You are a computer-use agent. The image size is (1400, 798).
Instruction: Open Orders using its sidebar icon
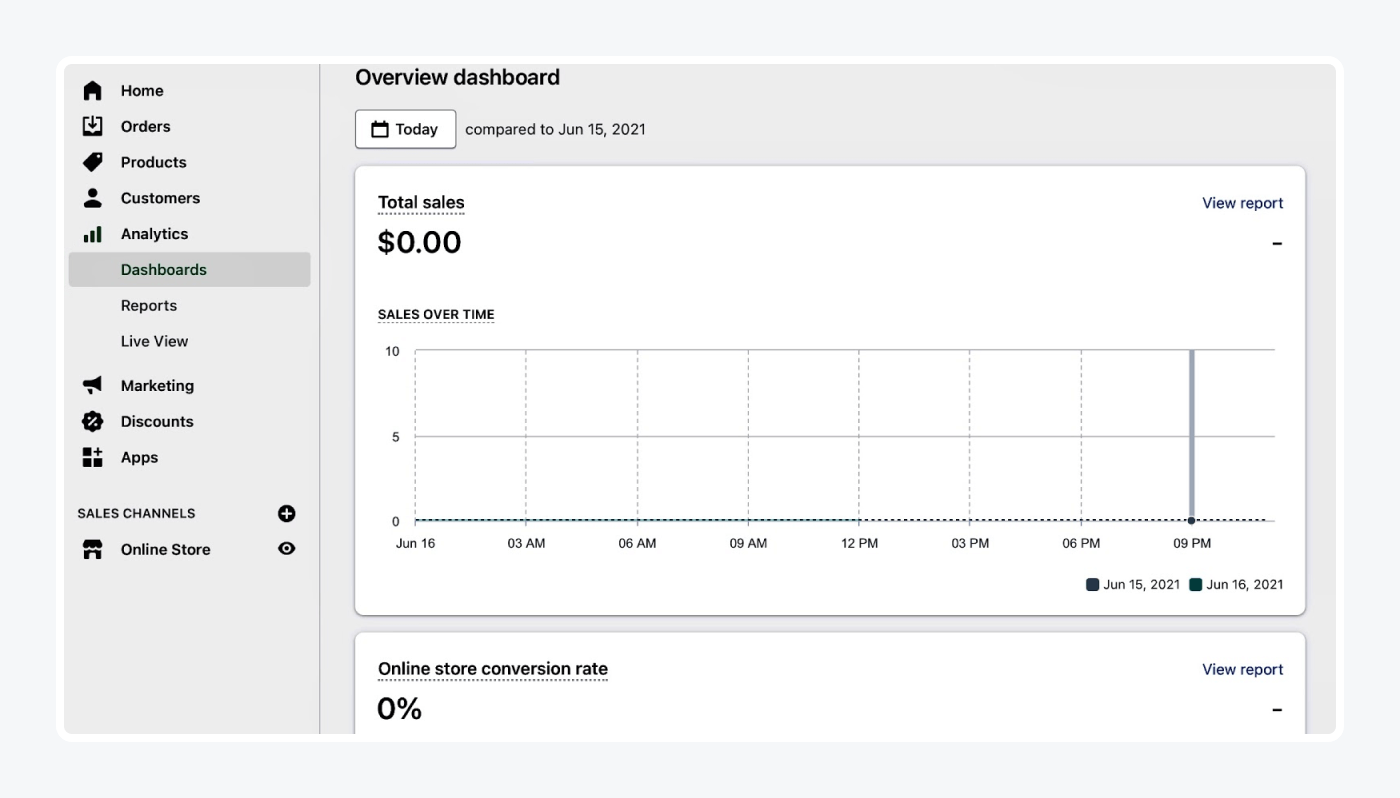[x=92, y=126]
